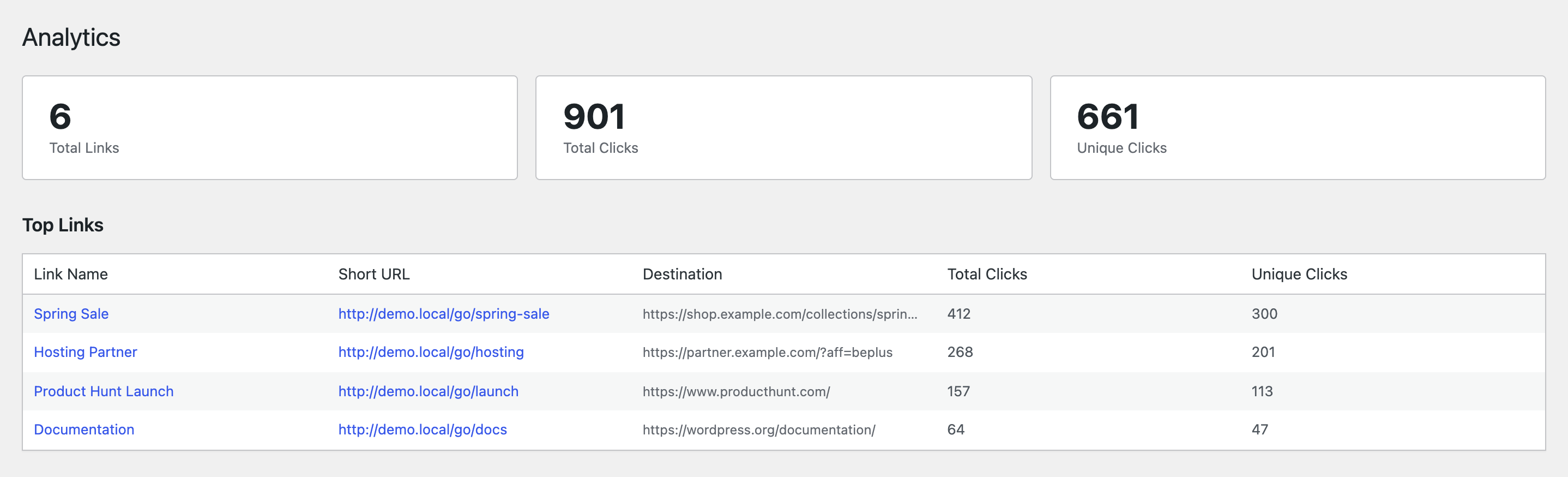Click the Total Clicks column header
1568x477 pixels.
(x=987, y=274)
